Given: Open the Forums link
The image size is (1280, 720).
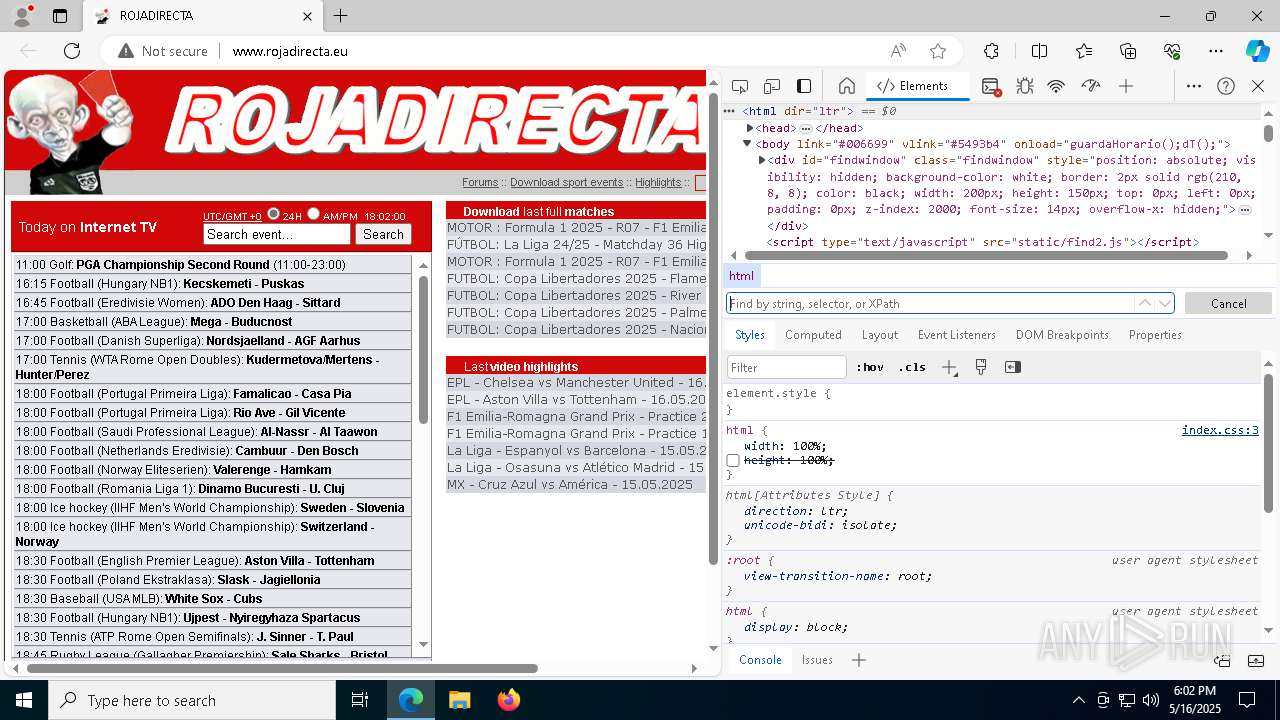Looking at the screenshot, I should (x=480, y=182).
